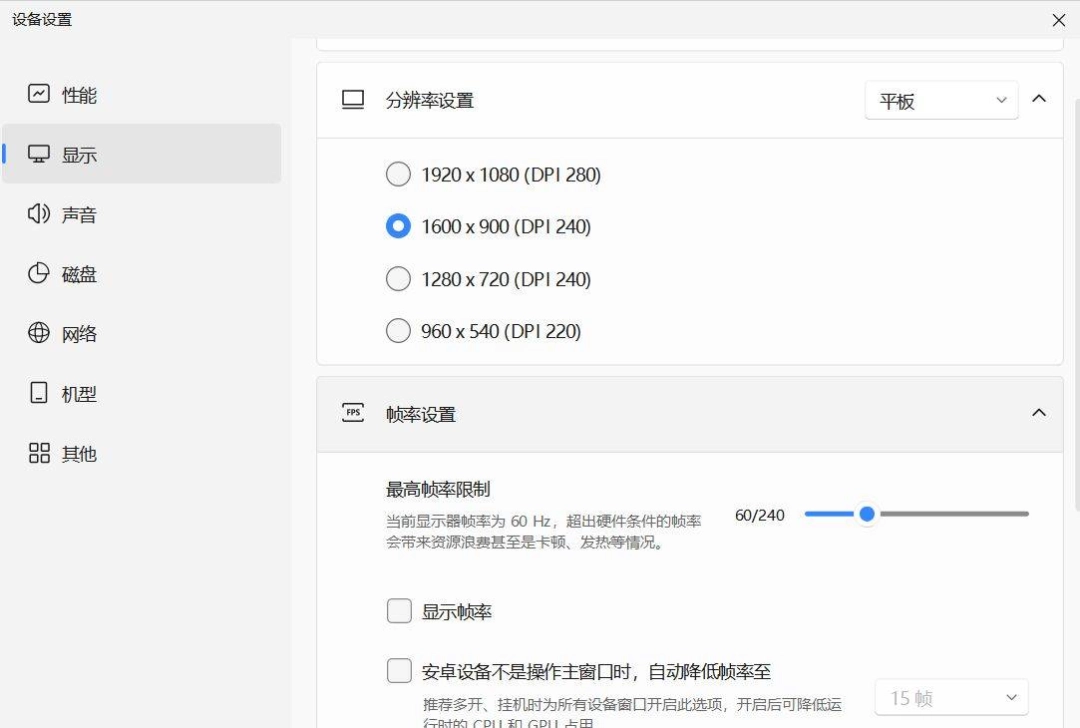Click the 60/240 frame rate value
Viewport: 1080px width, 728px height.
pyautogui.click(x=760, y=515)
